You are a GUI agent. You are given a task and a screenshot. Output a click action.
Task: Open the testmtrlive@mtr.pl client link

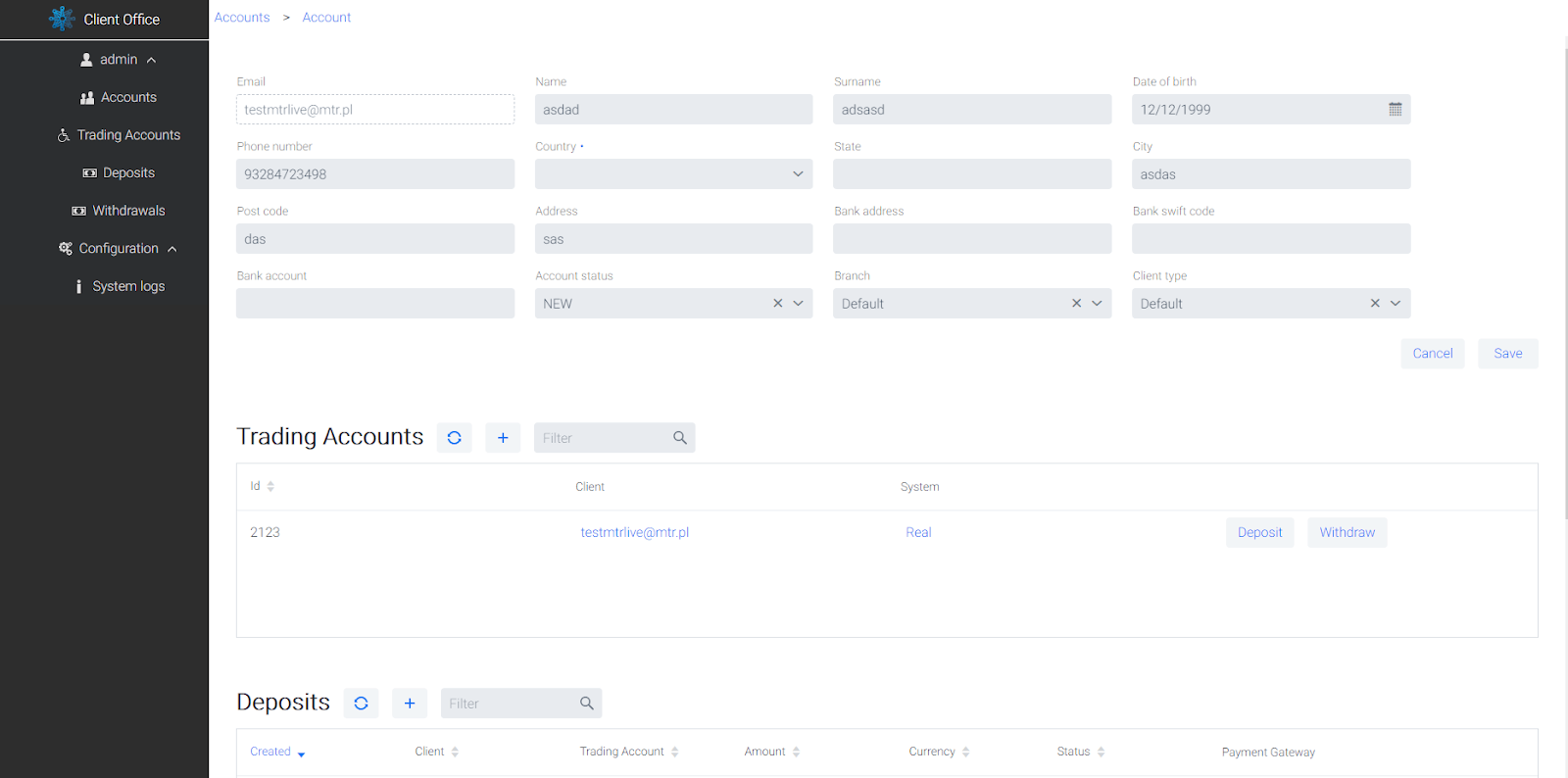click(x=634, y=533)
